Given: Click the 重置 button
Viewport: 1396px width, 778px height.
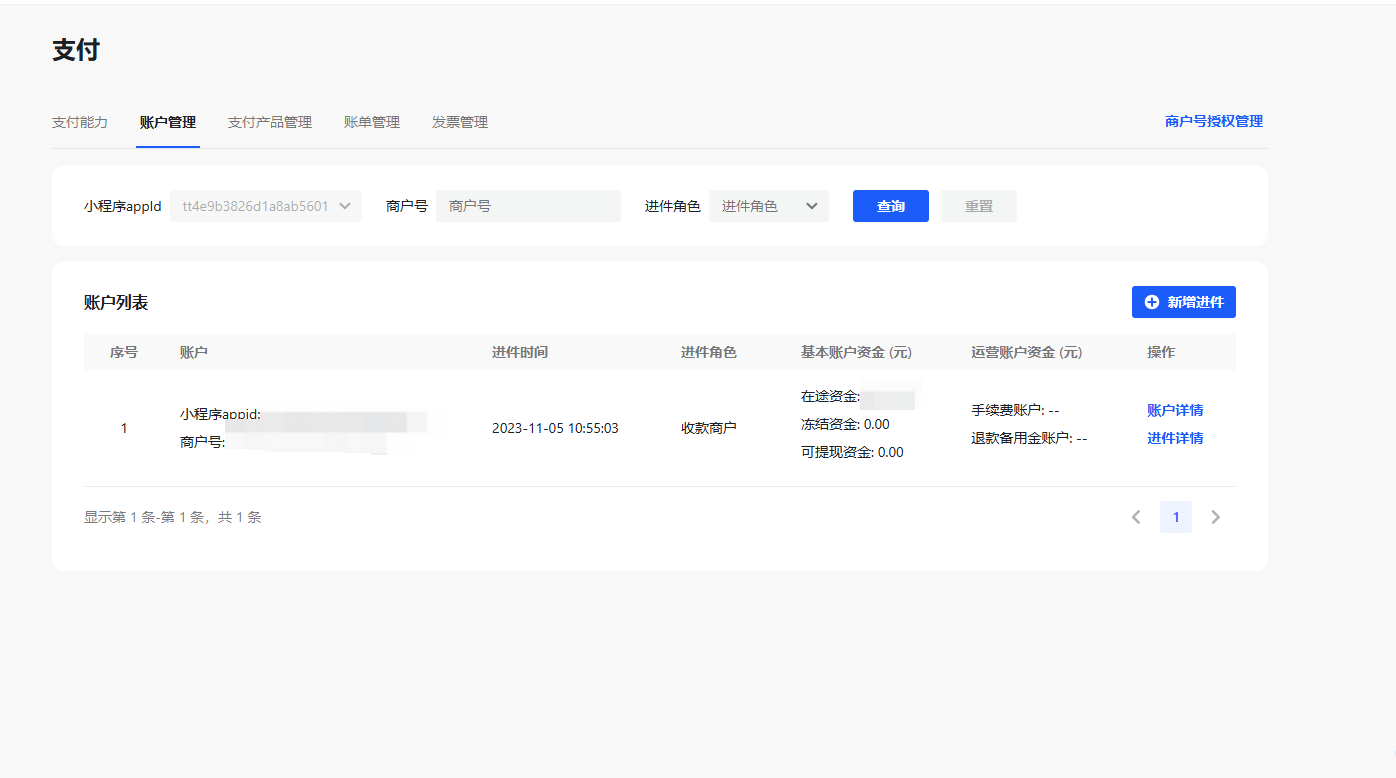Looking at the screenshot, I should click(x=979, y=206).
